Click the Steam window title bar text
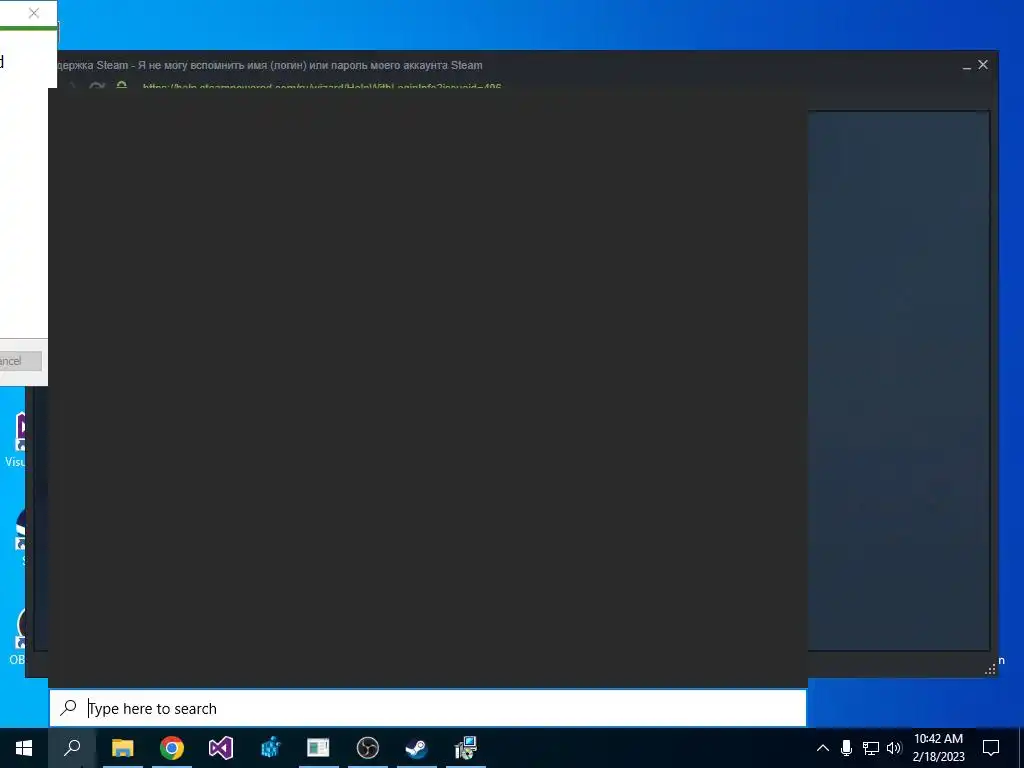This screenshot has height=768, width=1024. (x=270, y=65)
